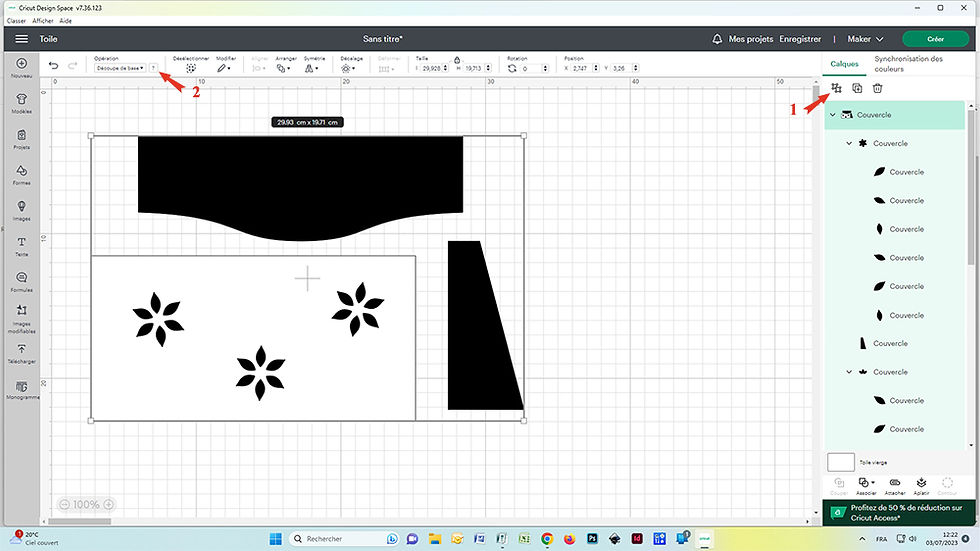Select the Texte tool

coord(21,242)
